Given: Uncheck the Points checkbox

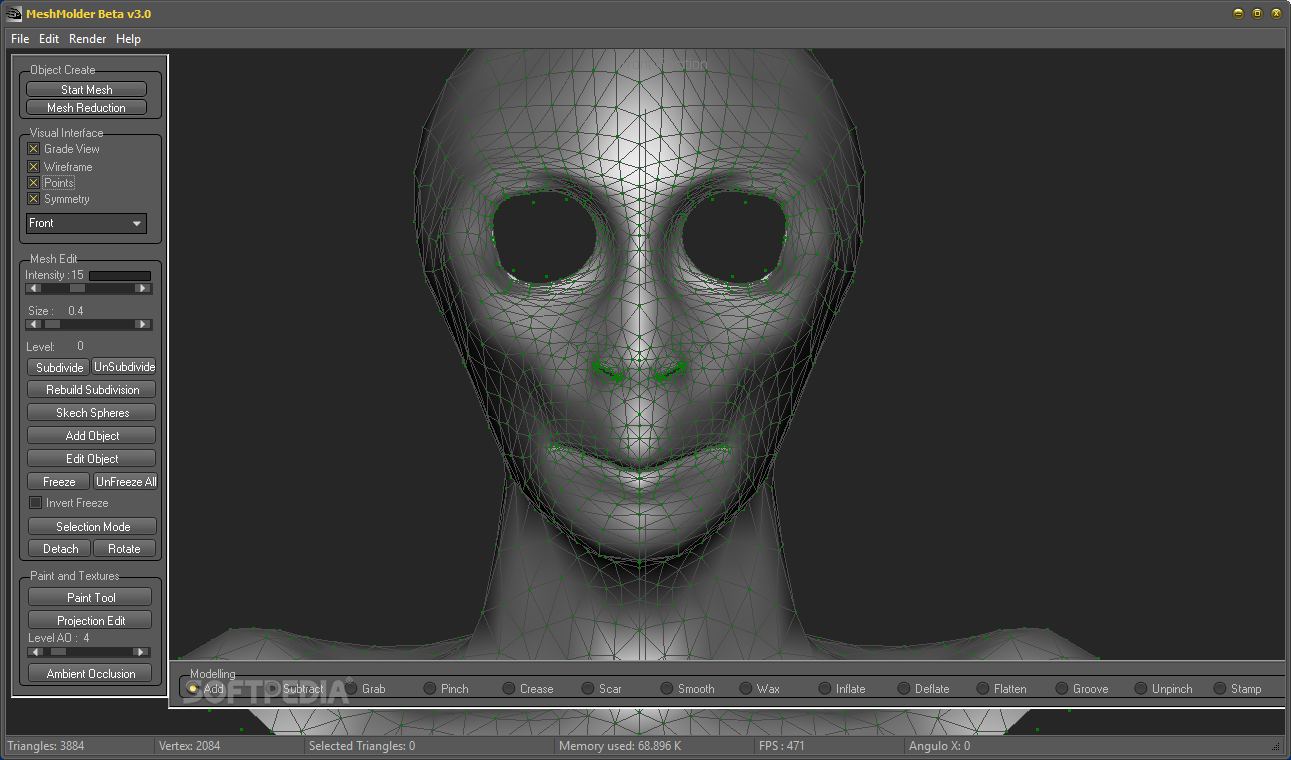Looking at the screenshot, I should coord(34,183).
